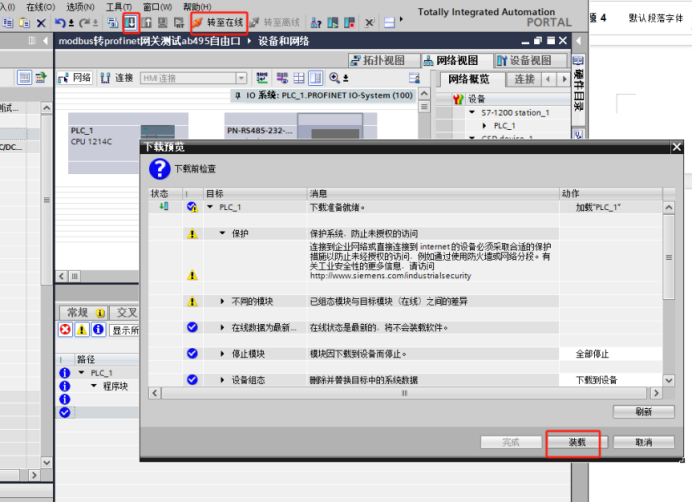Select the 连接 tab in overview panel
692x502 pixels.
(x=523, y=79)
